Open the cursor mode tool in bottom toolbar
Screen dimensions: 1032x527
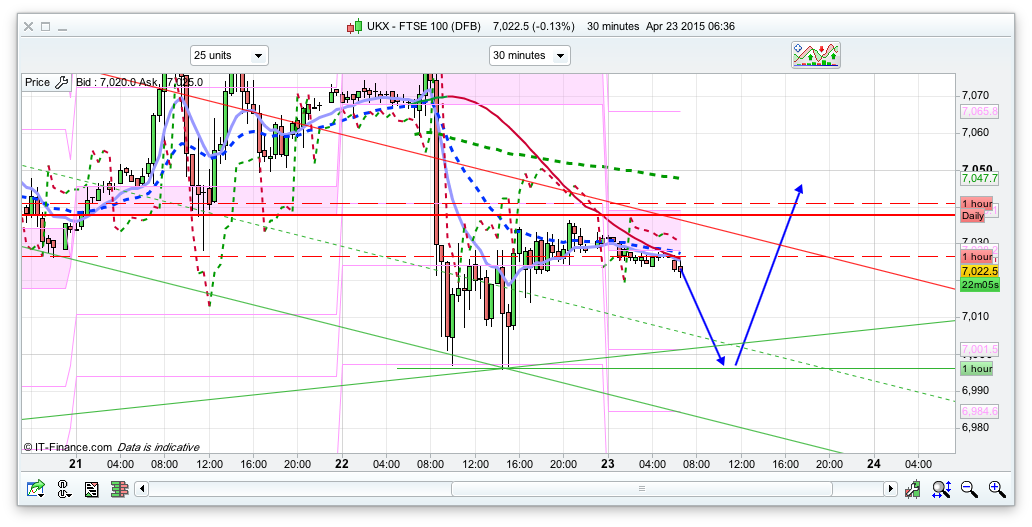[x=64, y=489]
